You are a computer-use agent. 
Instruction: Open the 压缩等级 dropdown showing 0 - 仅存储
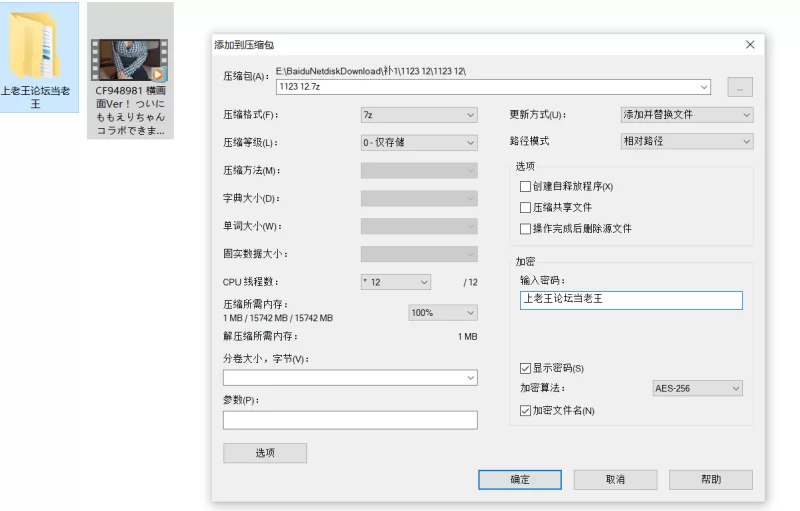[419, 142]
